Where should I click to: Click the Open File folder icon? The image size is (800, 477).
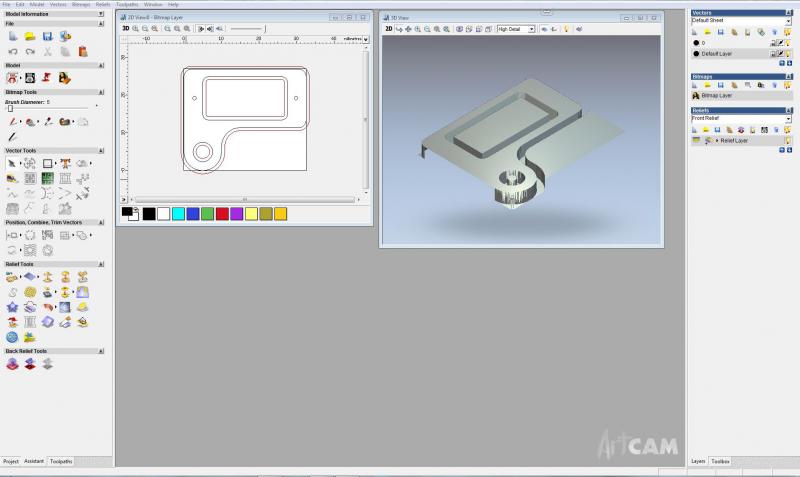point(30,36)
